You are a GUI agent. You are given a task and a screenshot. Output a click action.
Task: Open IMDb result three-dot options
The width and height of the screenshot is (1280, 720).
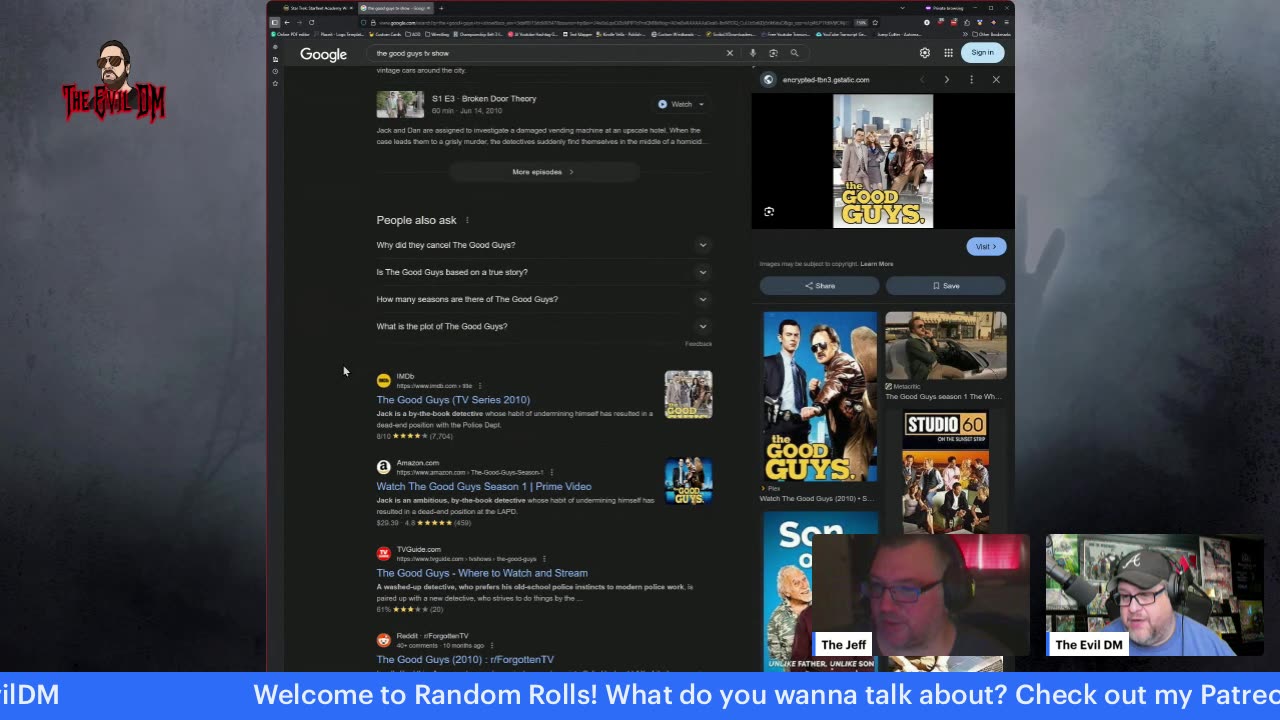[x=480, y=386]
